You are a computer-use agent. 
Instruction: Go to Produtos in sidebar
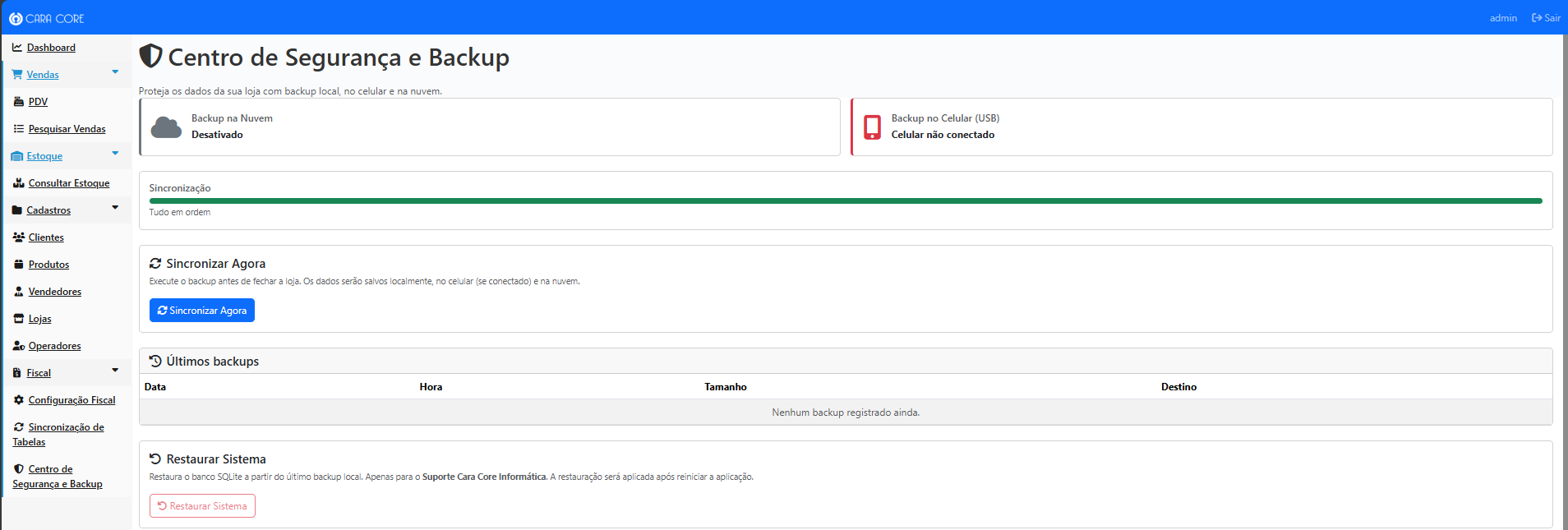pos(48,265)
